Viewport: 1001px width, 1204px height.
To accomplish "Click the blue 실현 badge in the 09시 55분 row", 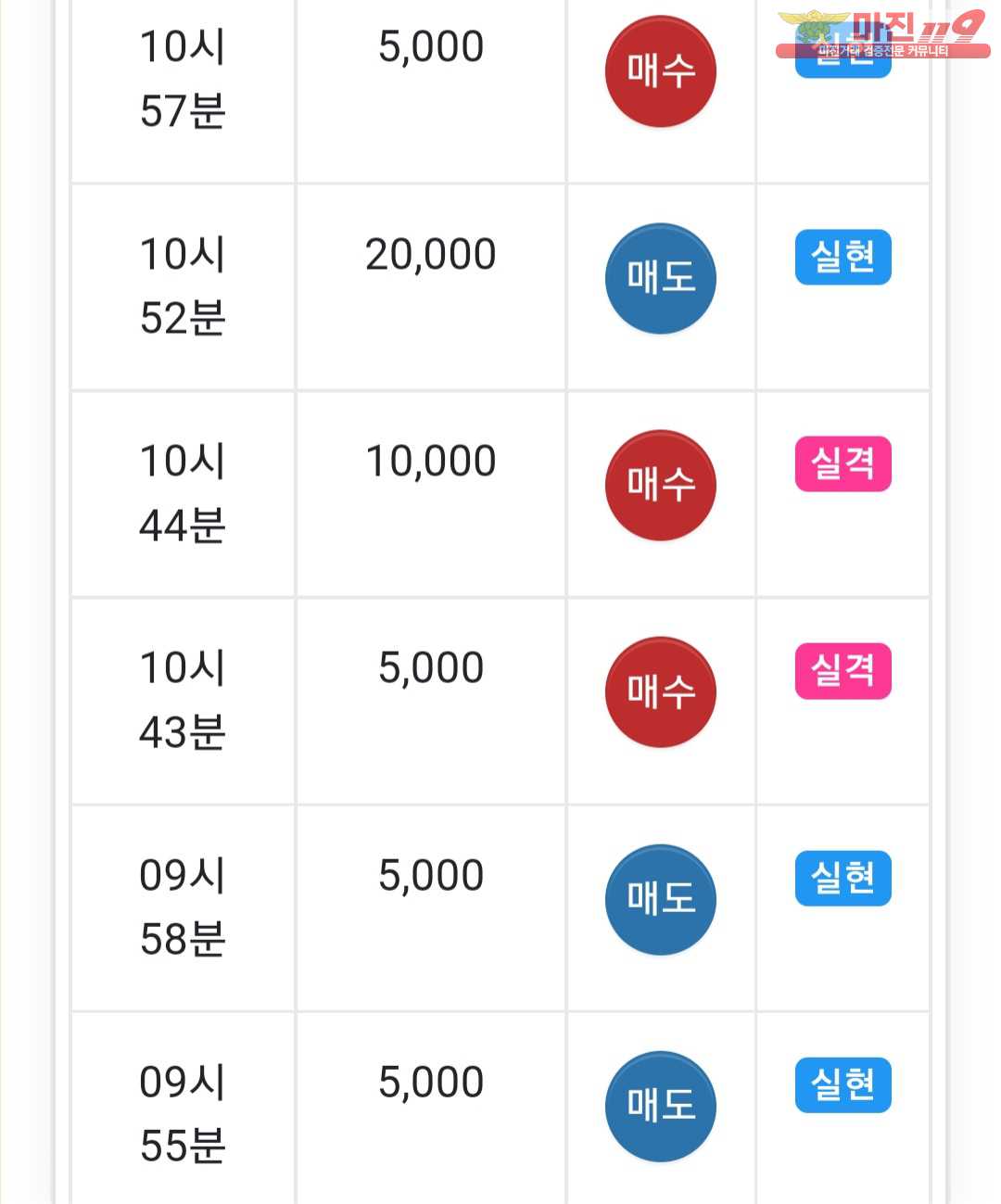I will 843,1084.
